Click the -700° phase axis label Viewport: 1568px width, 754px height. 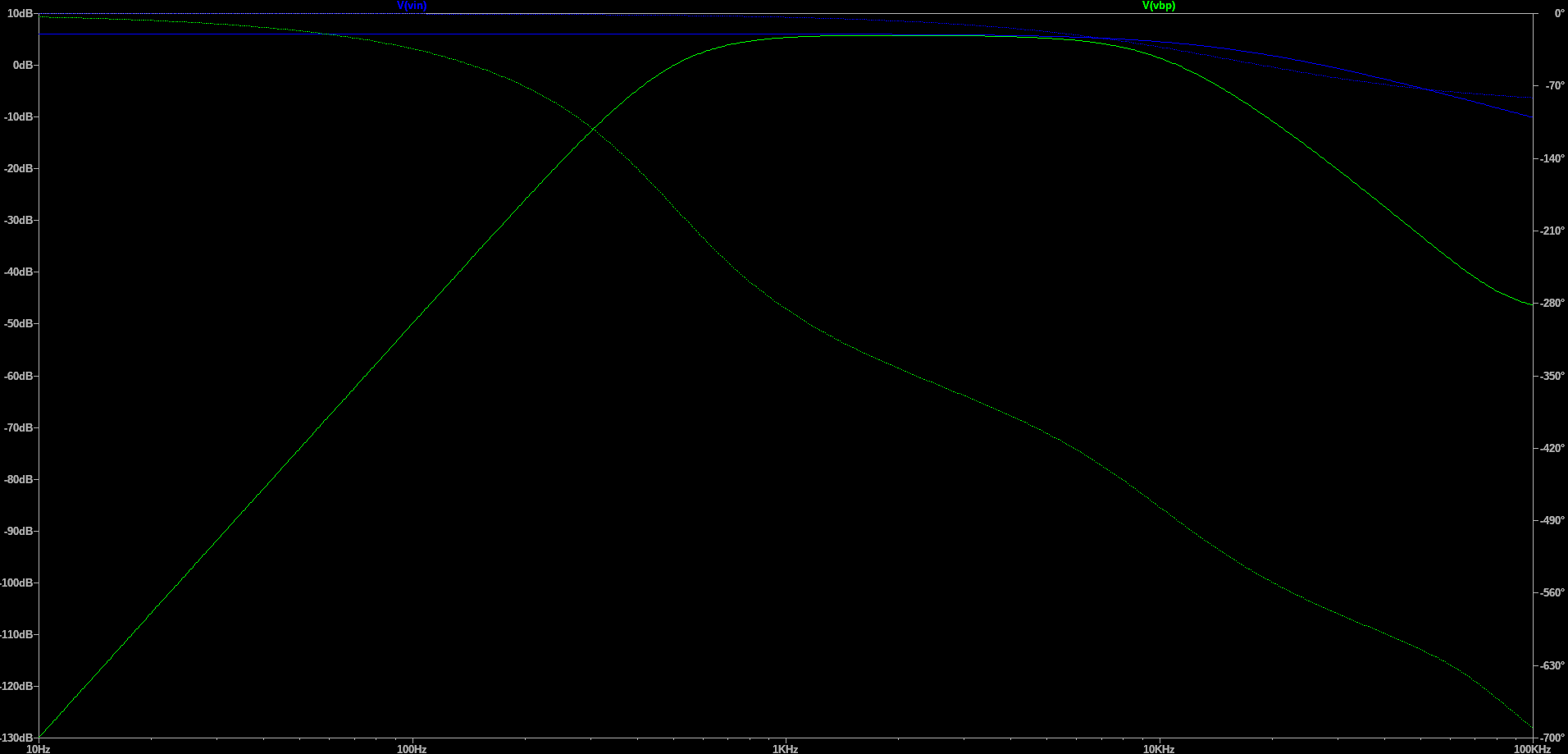click(1552, 738)
